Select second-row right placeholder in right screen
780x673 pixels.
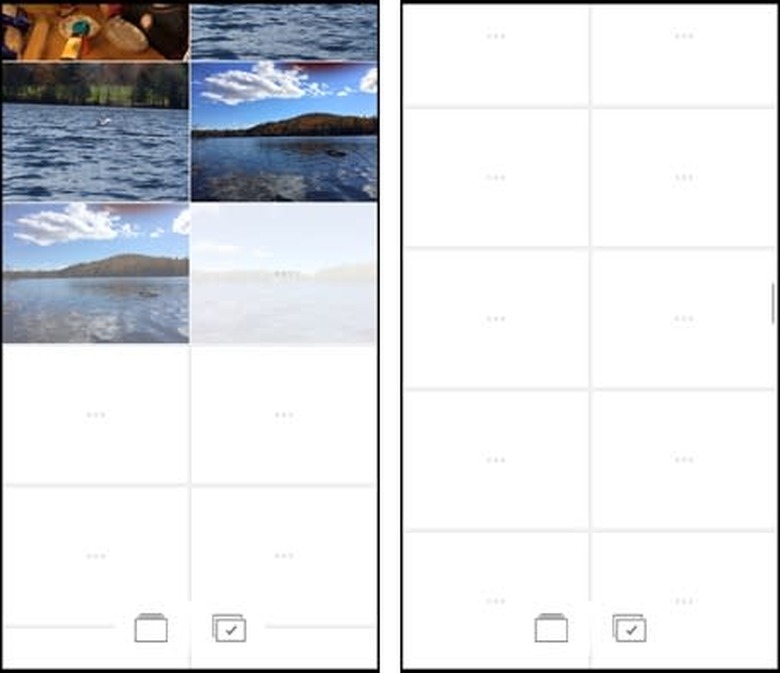683,178
